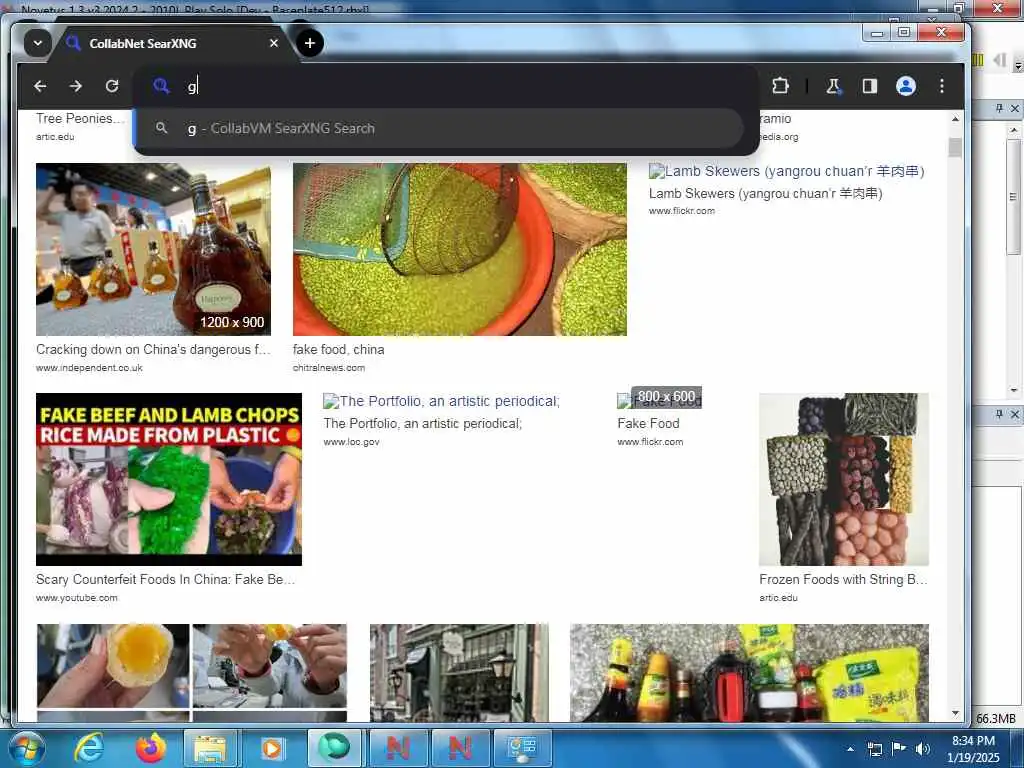Open the three-dot browser menu
The height and width of the screenshot is (768, 1024).
coord(942,86)
